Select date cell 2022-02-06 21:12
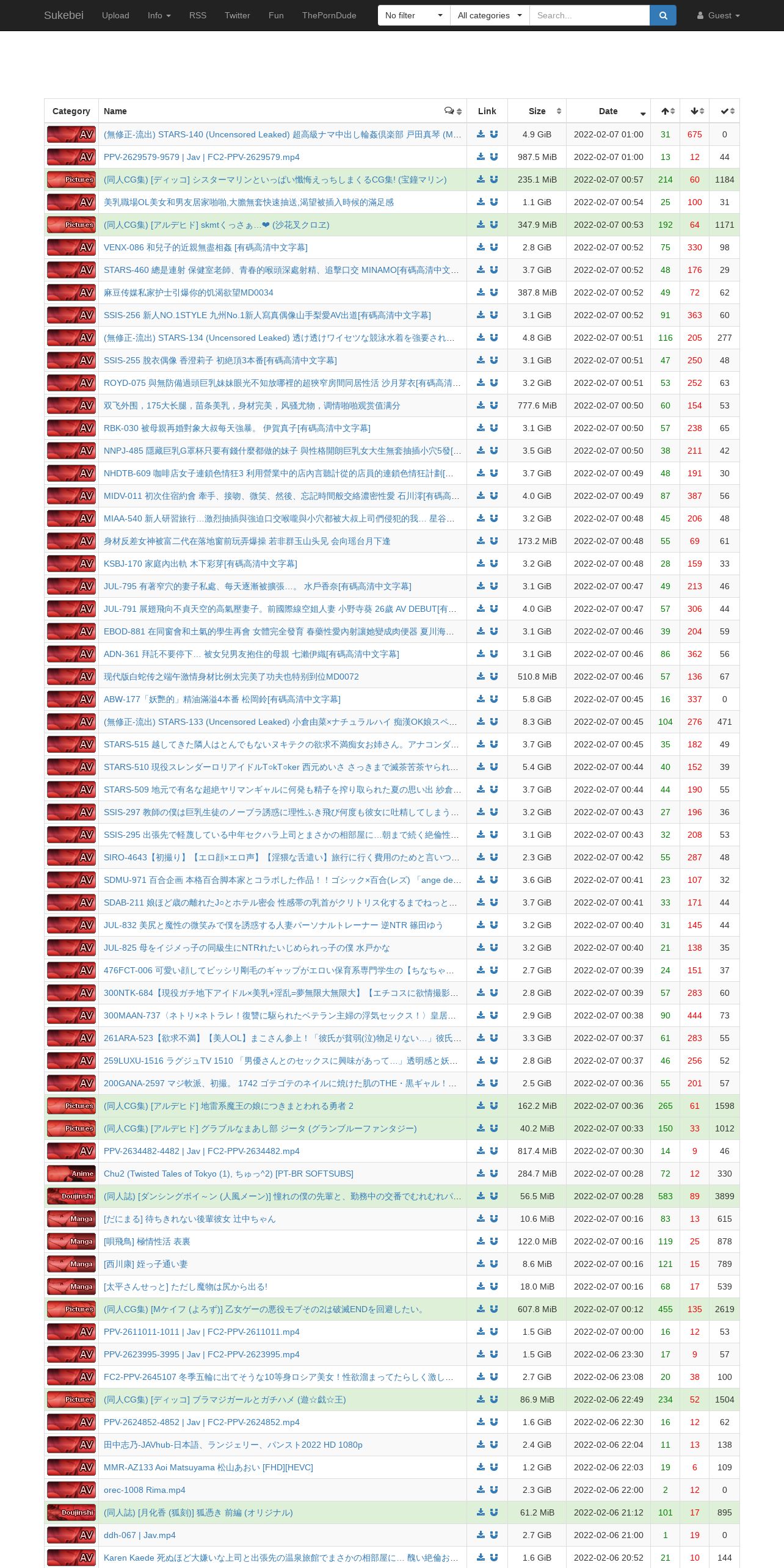 coord(608,1512)
